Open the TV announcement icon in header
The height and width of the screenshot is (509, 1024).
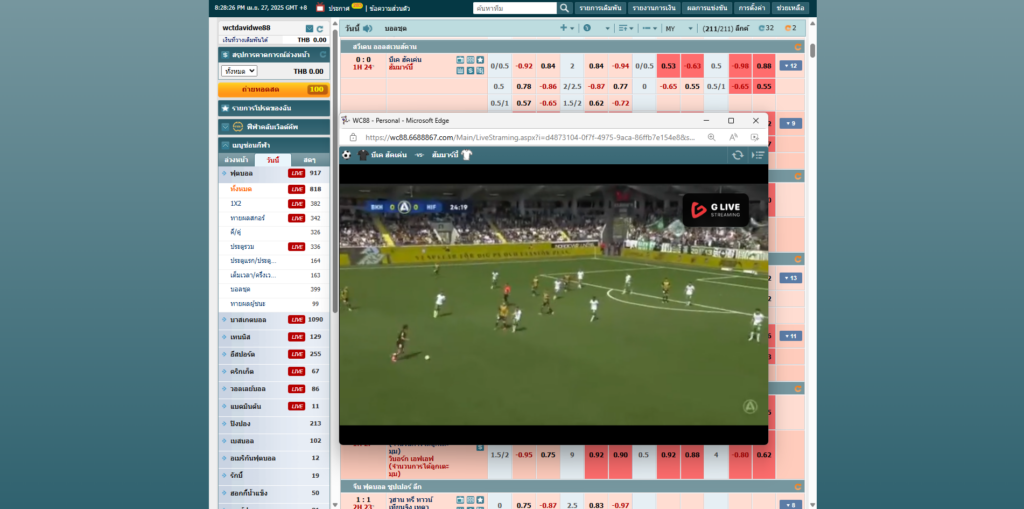(x=320, y=8)
